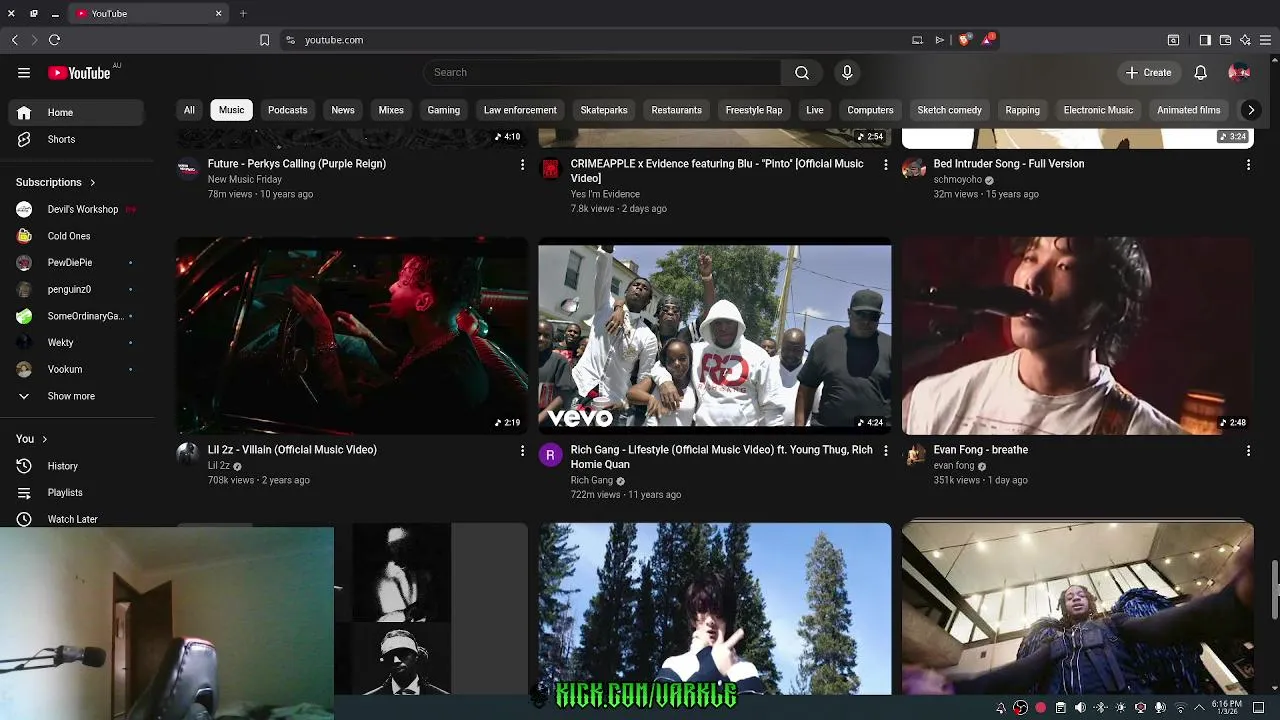1280x720 pixels.
Task: Go back in browser history
Action: click(x=14, y=40)
